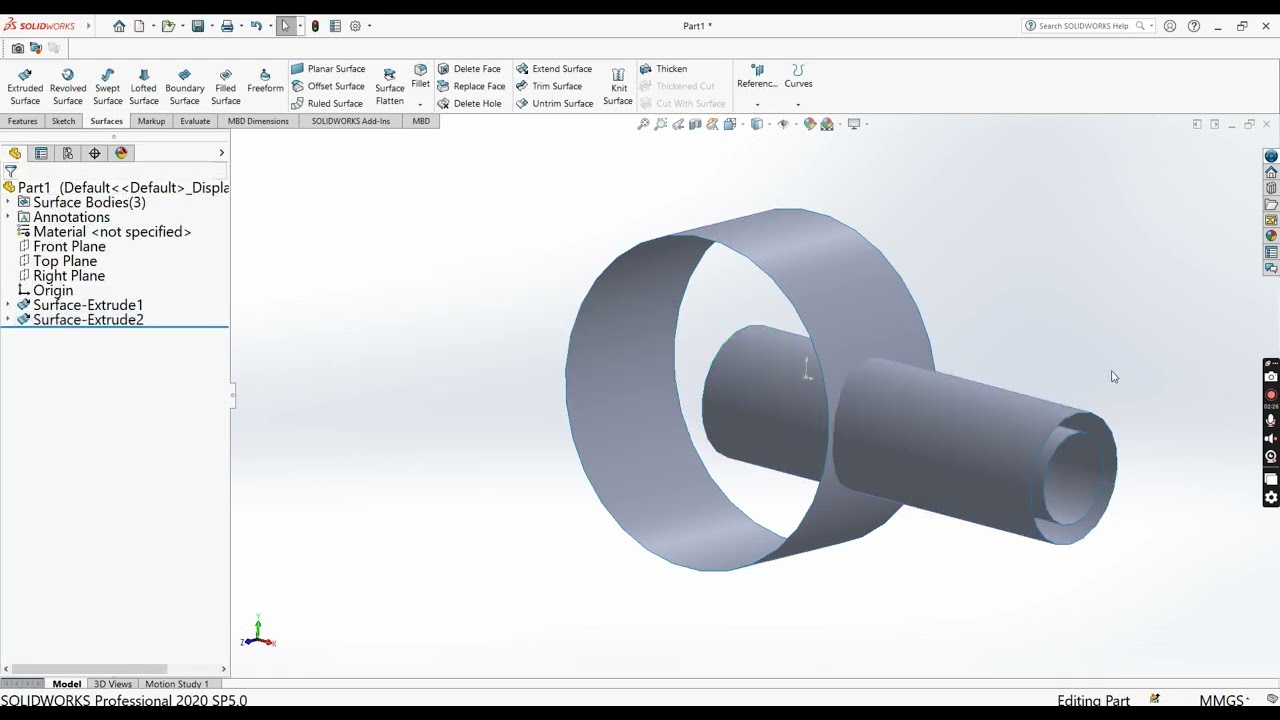
Task: Open the Options gear icon
Action: tap(355, 26)
